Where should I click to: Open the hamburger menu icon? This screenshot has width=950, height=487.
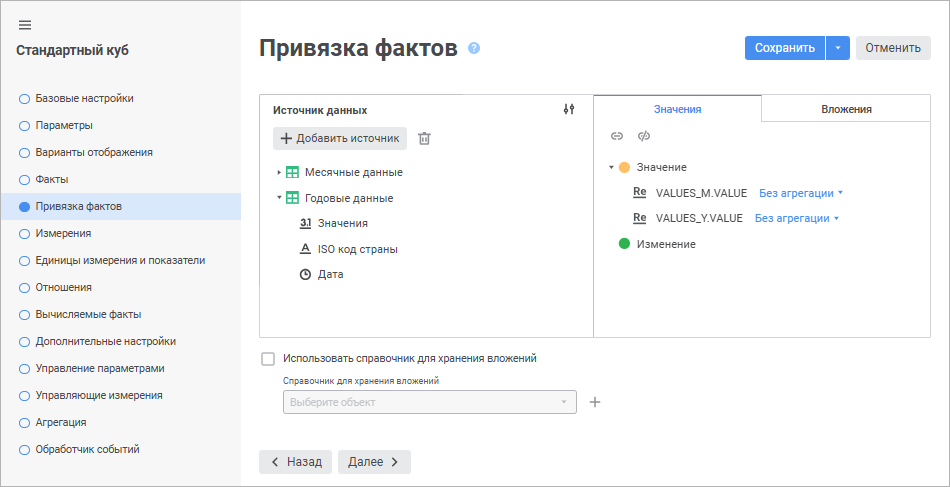point(25,25)
